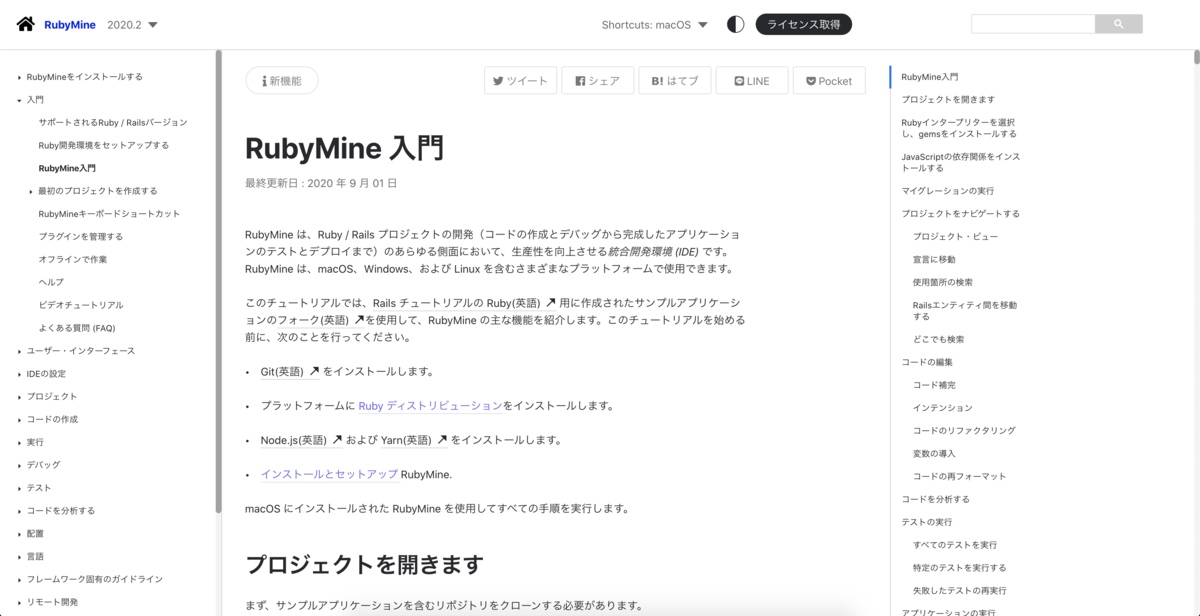This screenshot has width=1200, height=616.
Task: Expand the コードを分析する sidebar section
Action: [19, 511]
